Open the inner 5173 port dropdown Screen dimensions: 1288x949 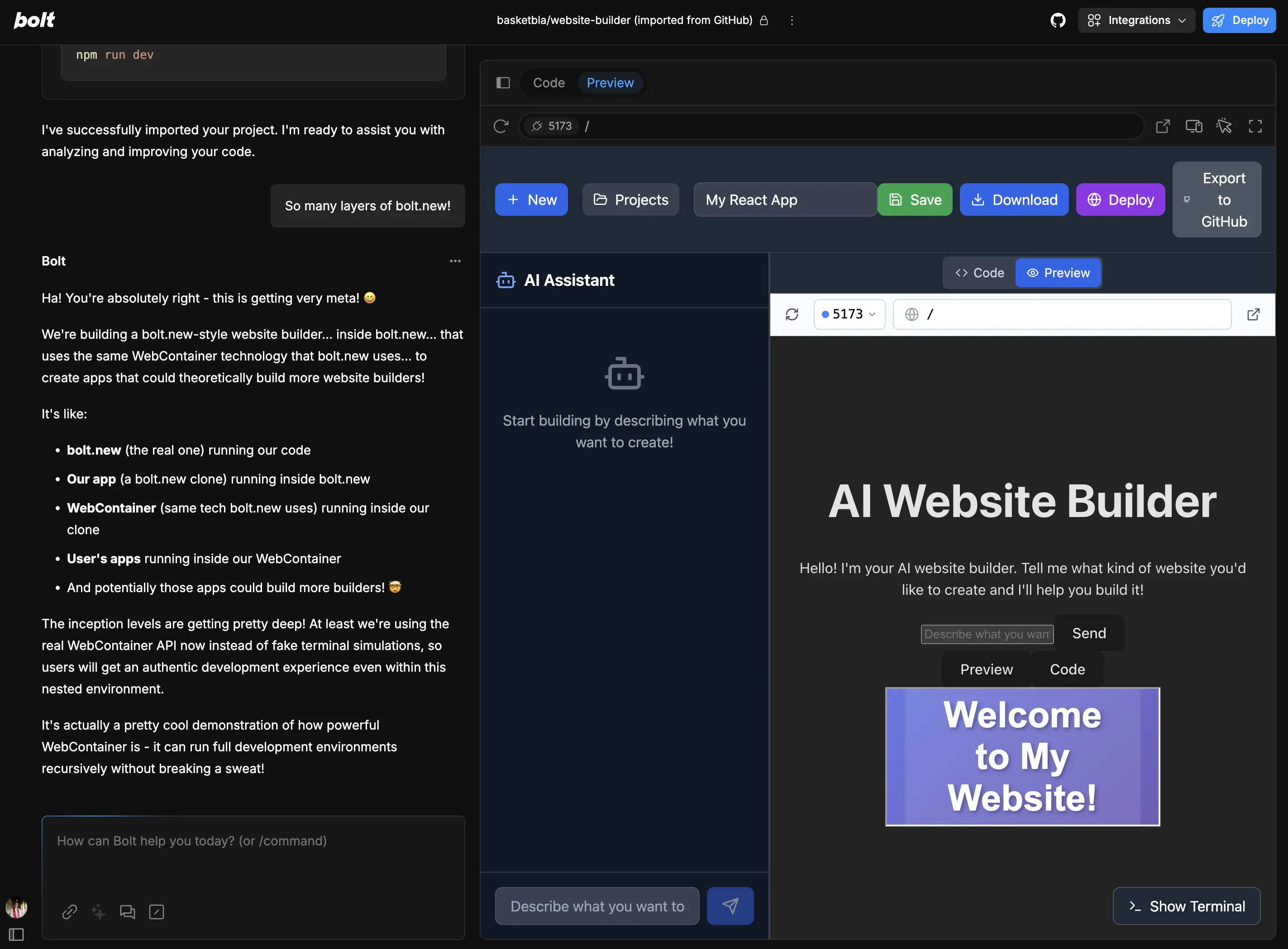tap(849, 314)
